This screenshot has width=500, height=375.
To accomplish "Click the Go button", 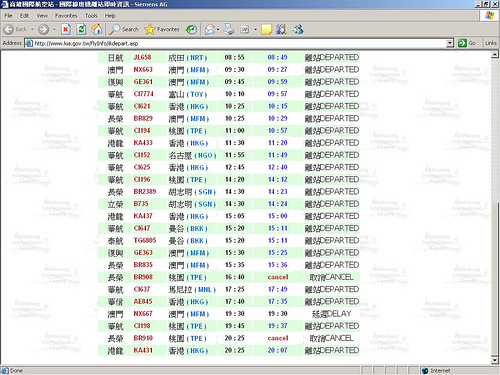I will [x=467, y=43].
